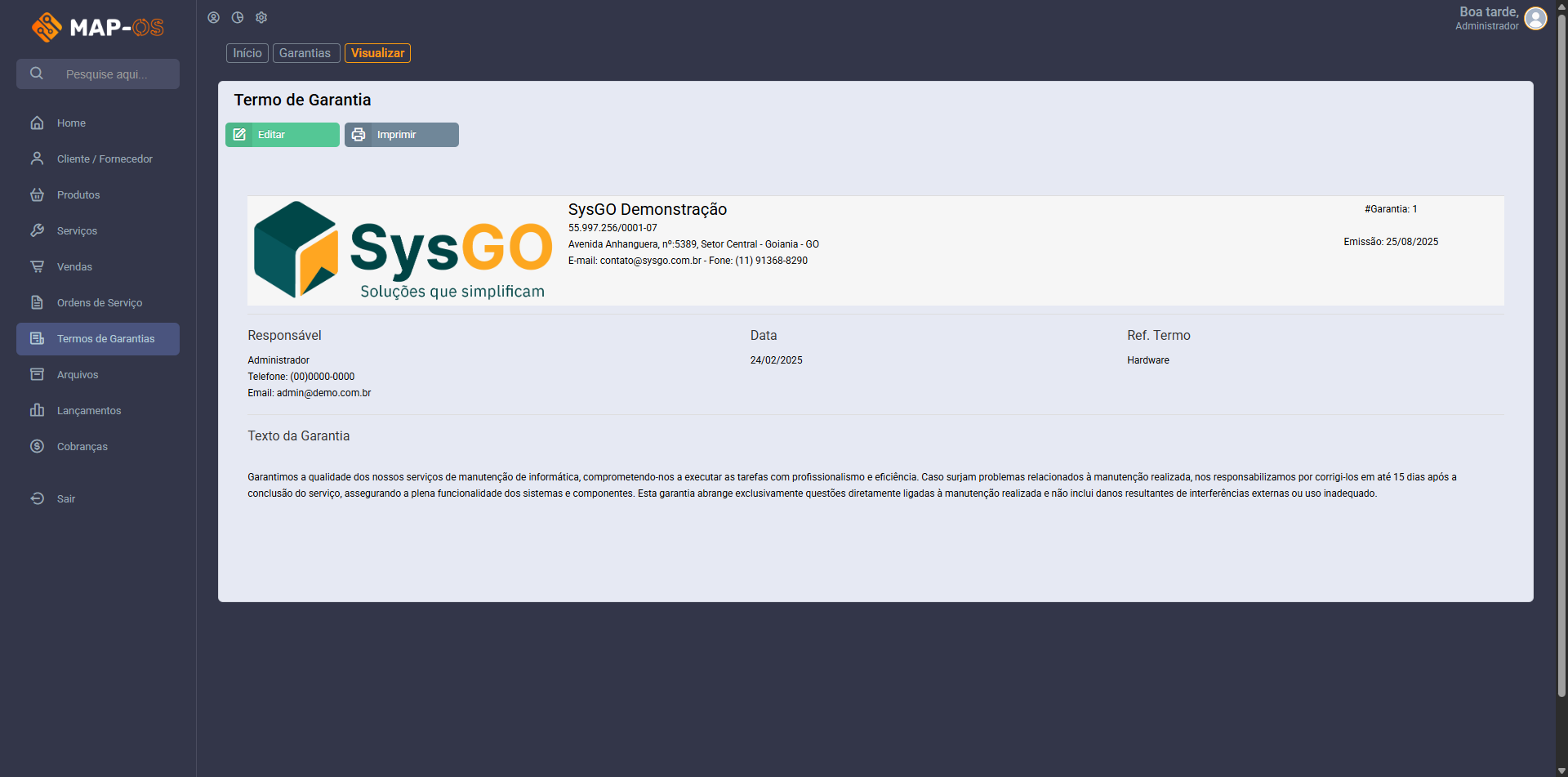This screenshot has width=1568, height=777.
Task: Click the Termo de Garantia title
Action: [302, 100]
